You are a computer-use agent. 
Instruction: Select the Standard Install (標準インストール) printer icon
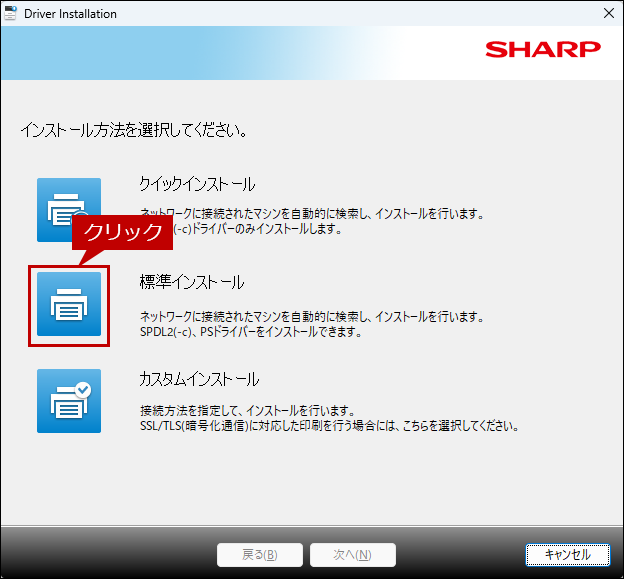coord(69,304)
